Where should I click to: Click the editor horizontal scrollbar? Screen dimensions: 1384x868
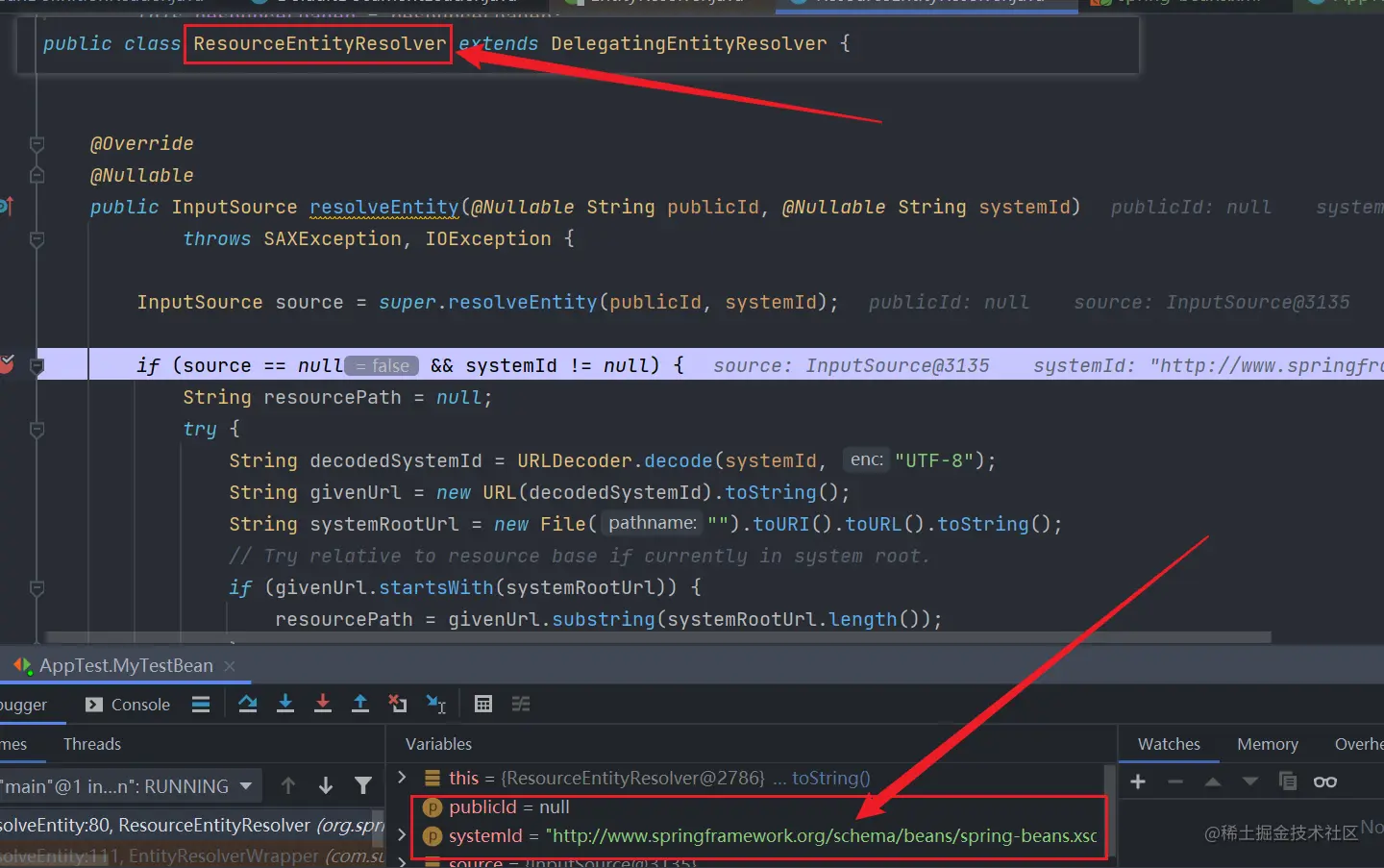coord(658,637)
